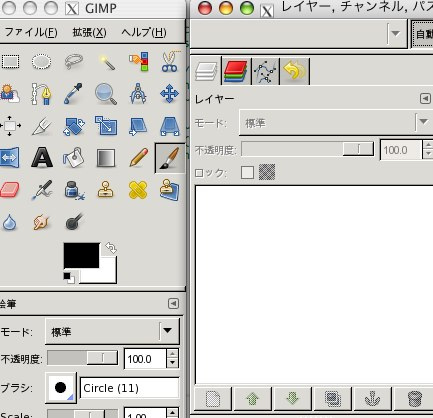The height and width of the screenshot is (418, 433).
Task: Select the Text tool
Action: [x=42, y=158]
